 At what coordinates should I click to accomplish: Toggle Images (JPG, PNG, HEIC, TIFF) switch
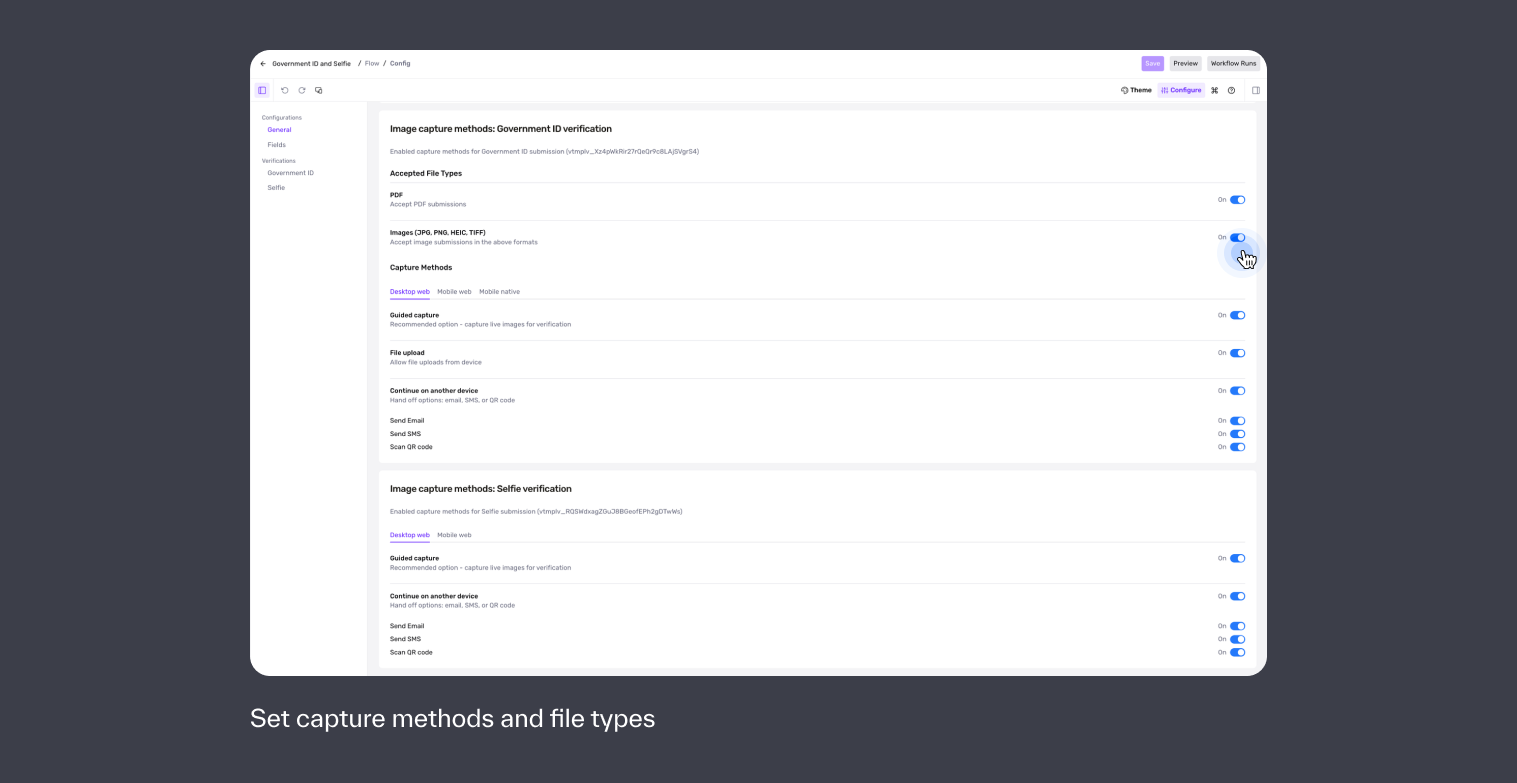[1237, 238]
